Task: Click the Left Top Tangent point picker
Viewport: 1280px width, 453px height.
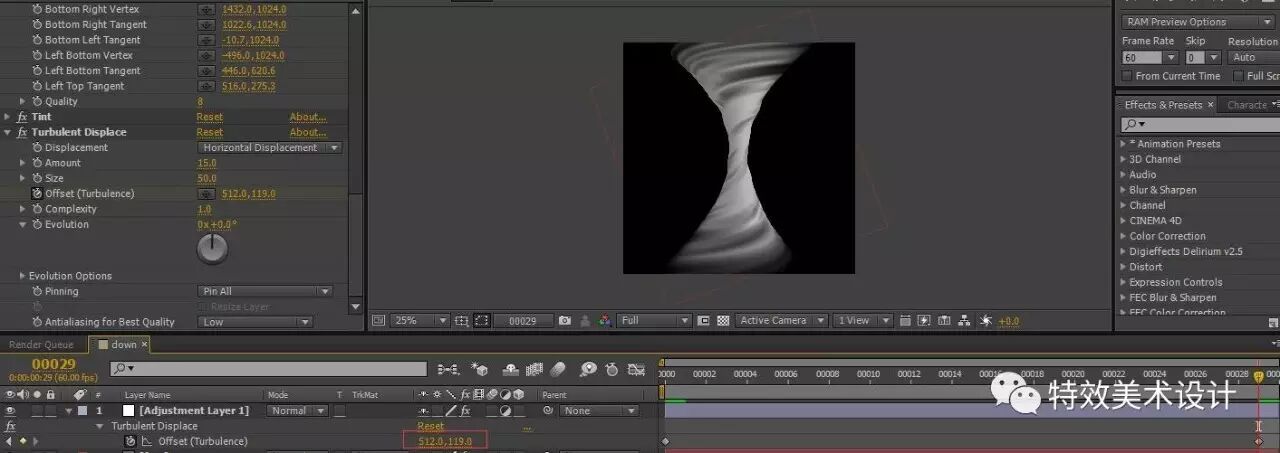Action: (x=206, y=86)
